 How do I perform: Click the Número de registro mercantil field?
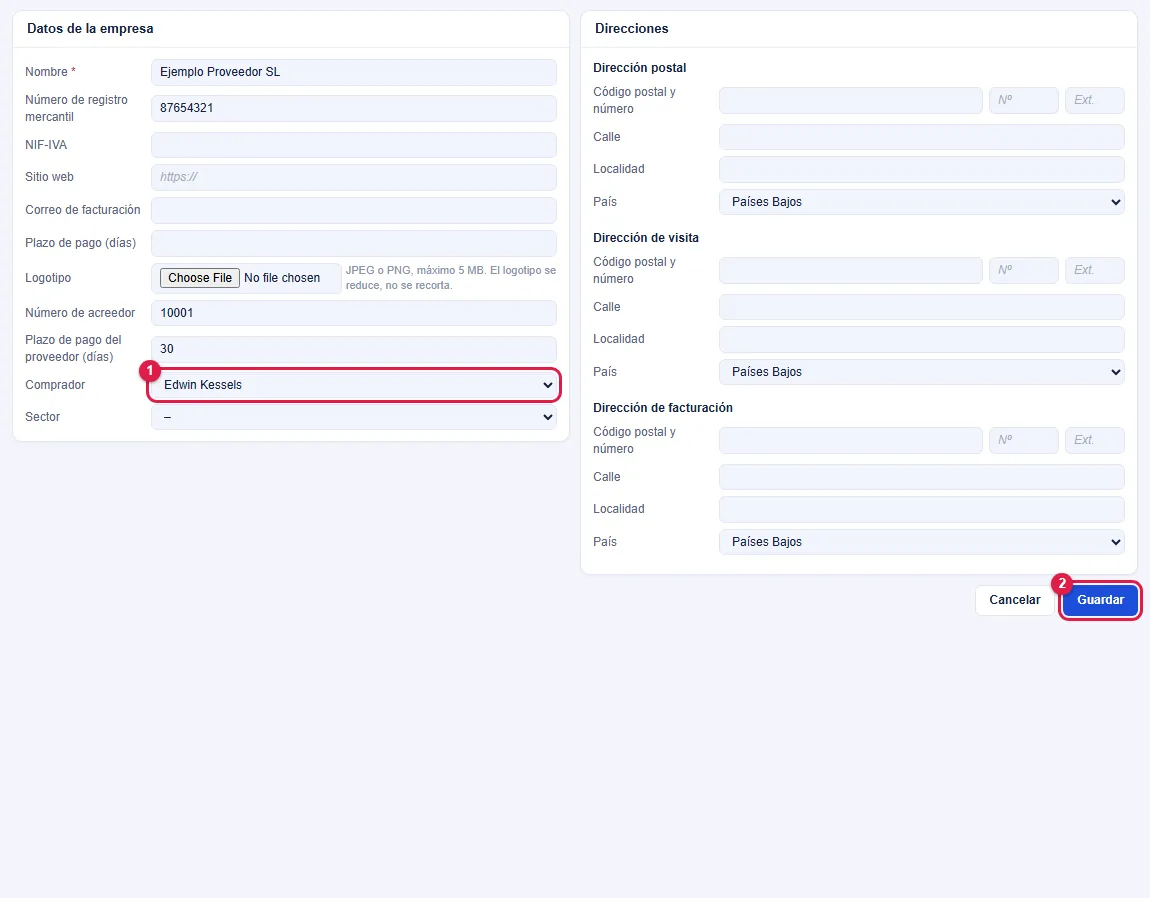point(354,108)
